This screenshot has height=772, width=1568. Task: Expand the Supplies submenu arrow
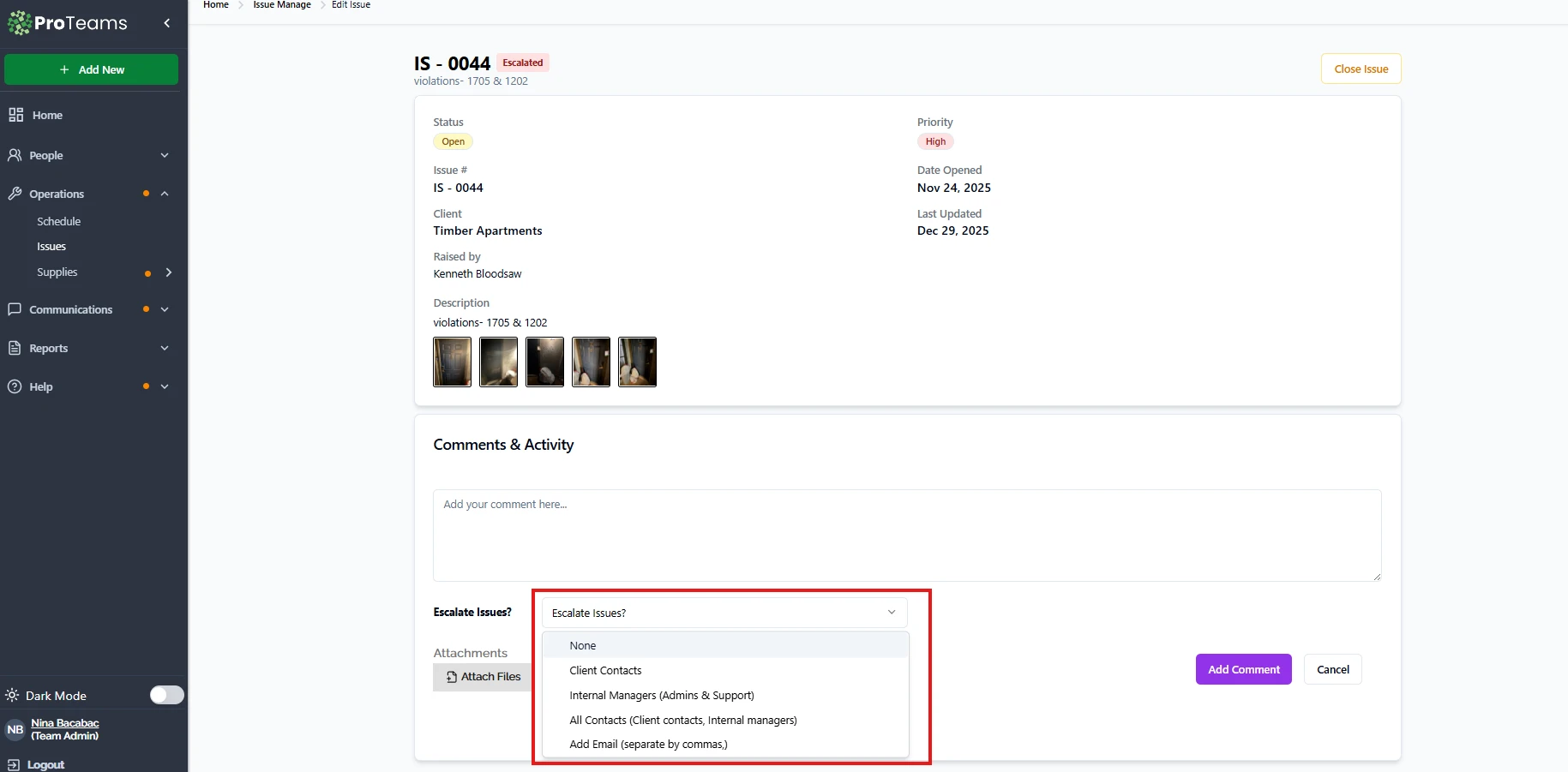[169, 272]
